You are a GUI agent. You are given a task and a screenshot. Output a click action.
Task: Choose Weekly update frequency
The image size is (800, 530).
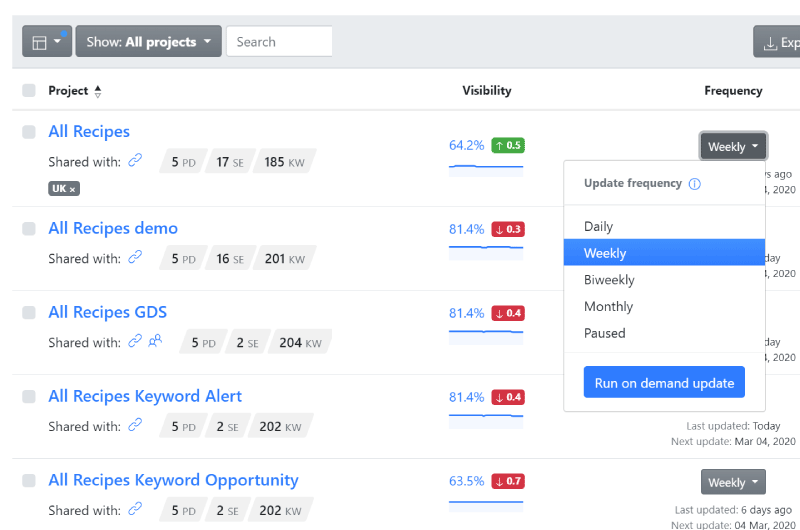point(664,253)
